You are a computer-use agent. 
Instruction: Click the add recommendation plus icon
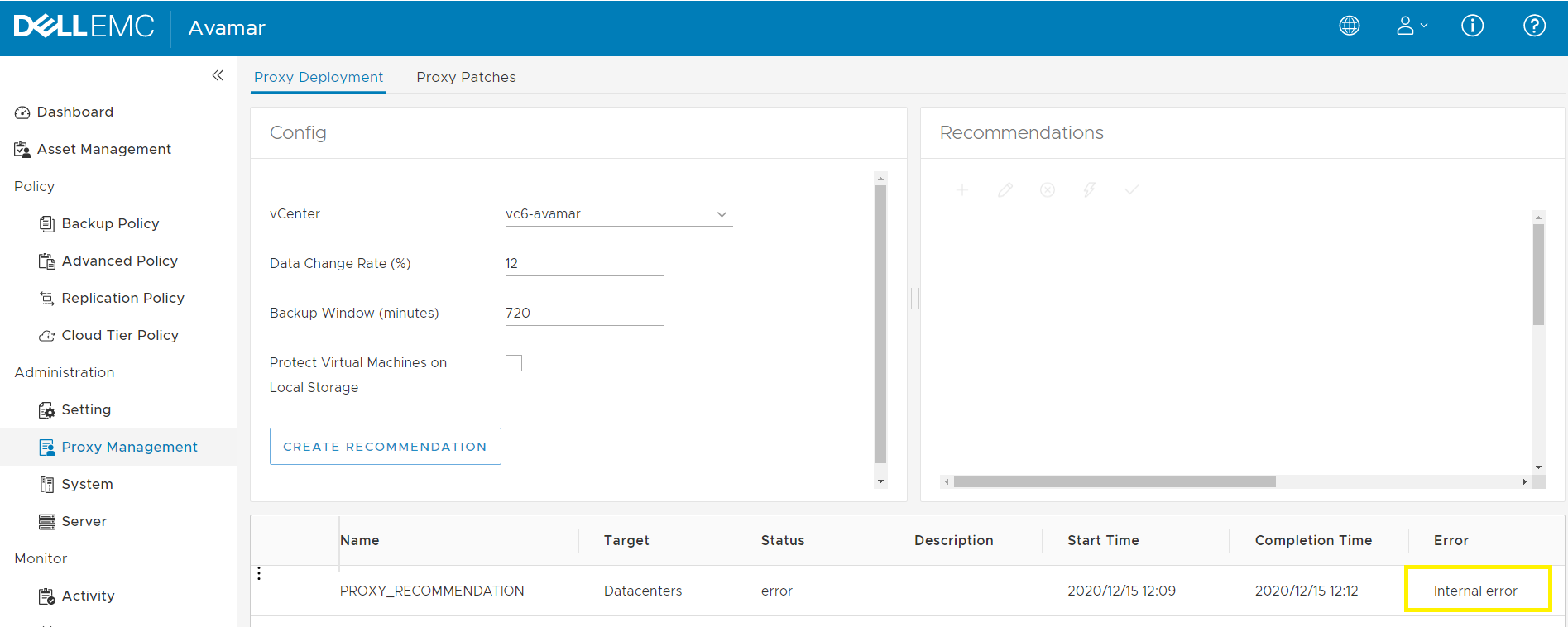point(962,190)
